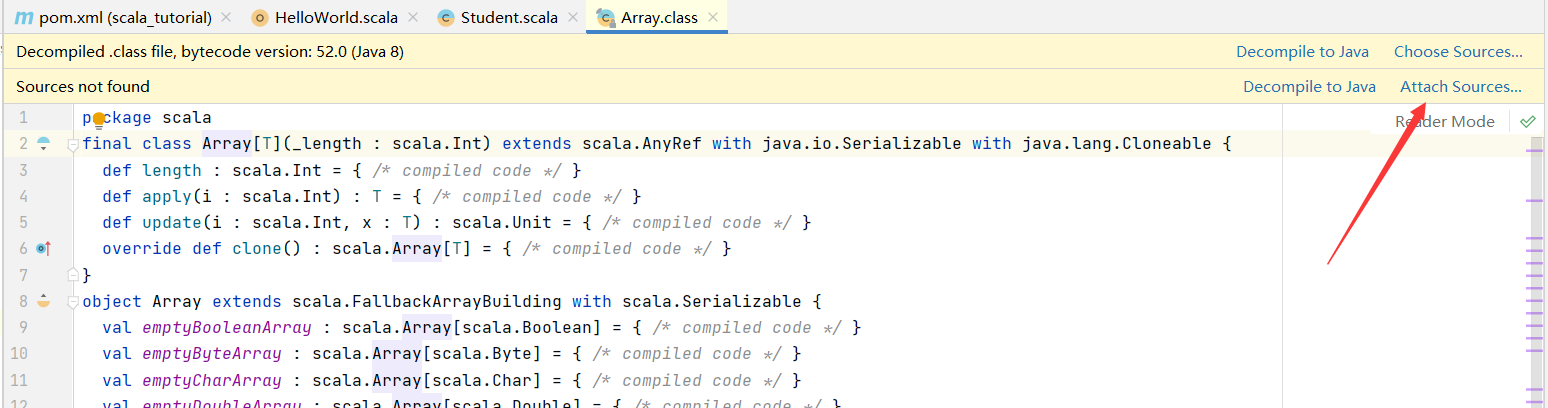Close the Student.scala tab

[x=573, y=18]
